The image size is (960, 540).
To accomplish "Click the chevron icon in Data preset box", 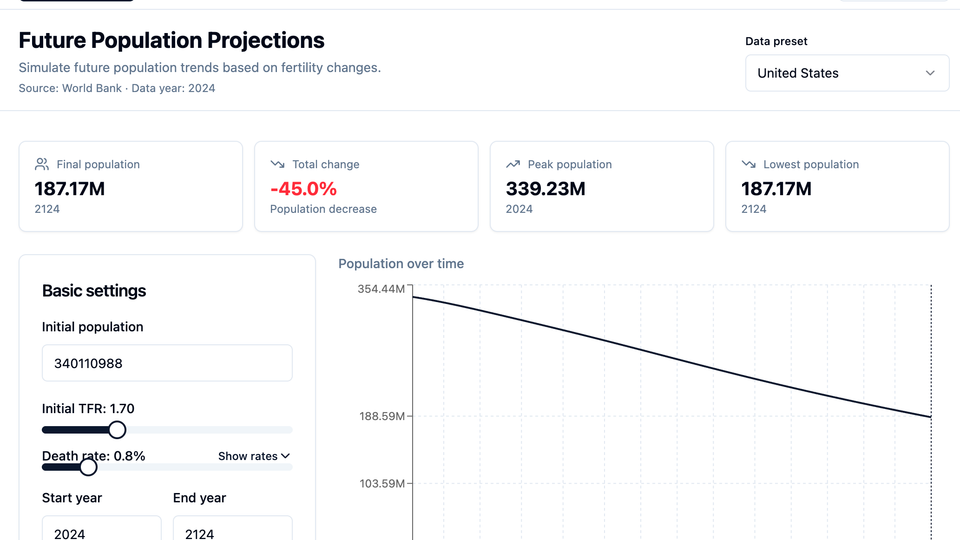I will (930, 73).
